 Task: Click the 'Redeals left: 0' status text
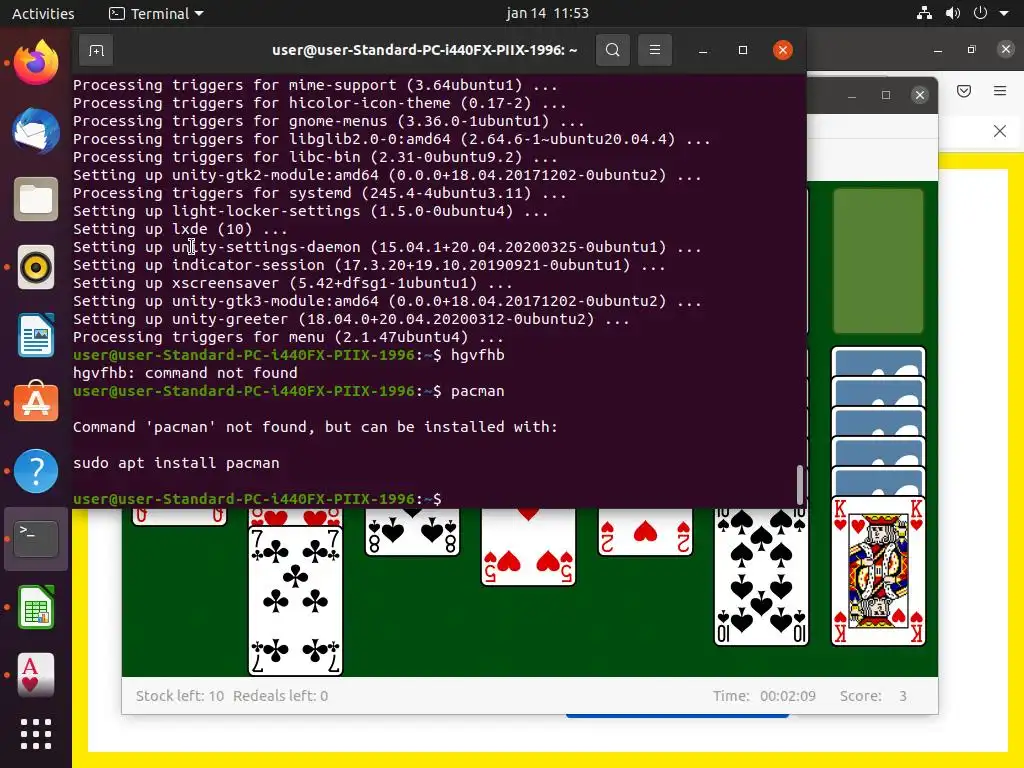click(280, 696)
